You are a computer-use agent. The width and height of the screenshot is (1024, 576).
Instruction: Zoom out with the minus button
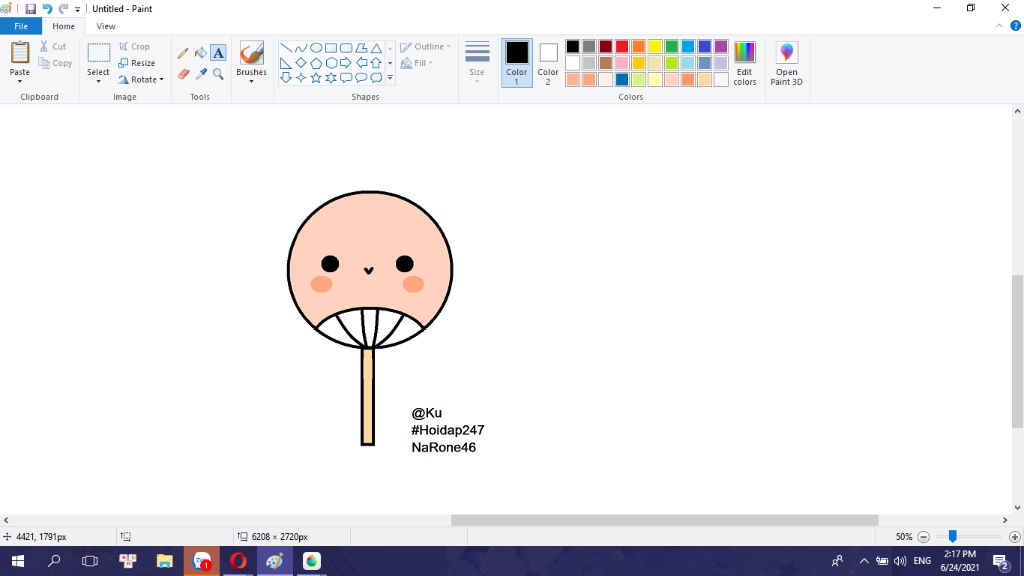[923, 537]
